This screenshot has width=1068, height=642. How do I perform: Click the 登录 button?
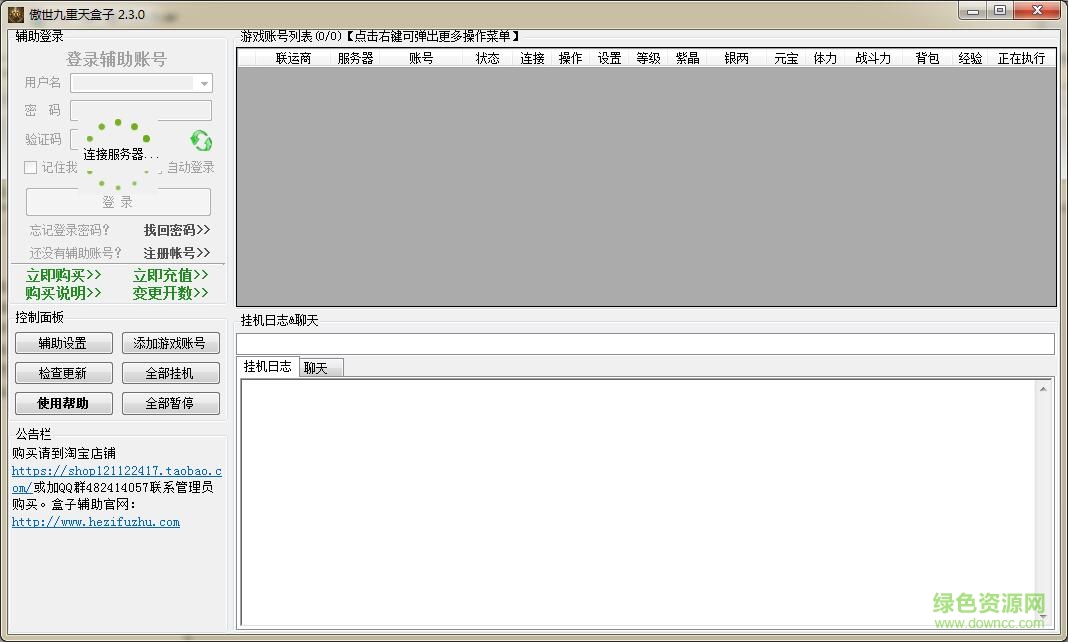118,202
